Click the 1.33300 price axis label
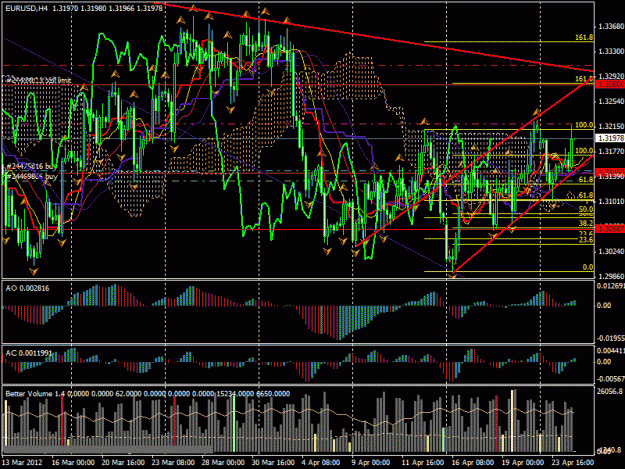Screen dimensions: 625x469 coord(611,51)
